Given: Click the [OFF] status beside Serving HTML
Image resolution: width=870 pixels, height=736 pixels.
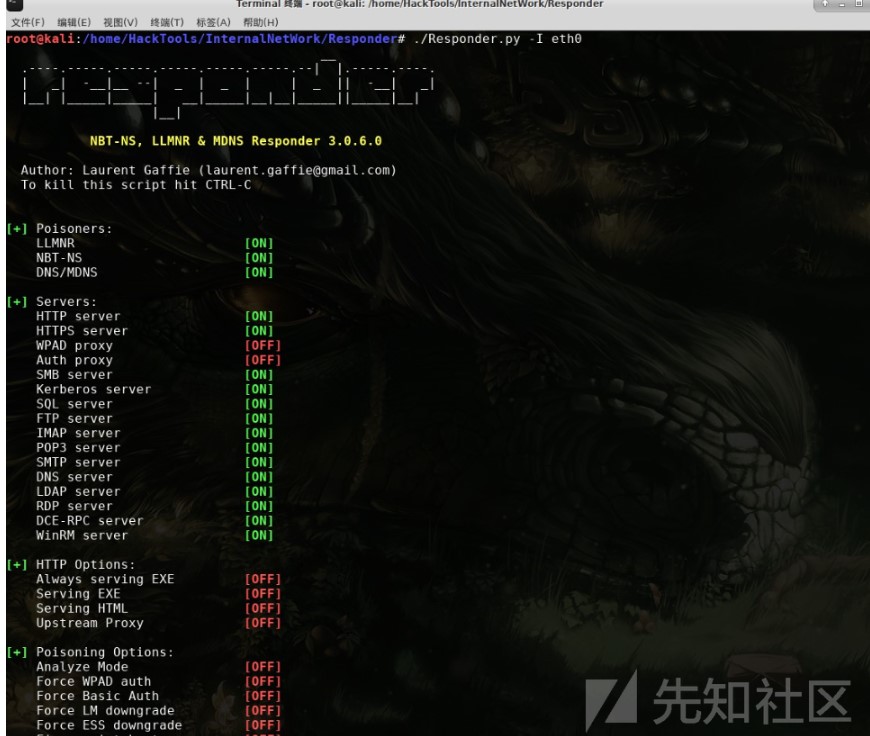Looking at the screenshot, I should [x=263, y=608].
